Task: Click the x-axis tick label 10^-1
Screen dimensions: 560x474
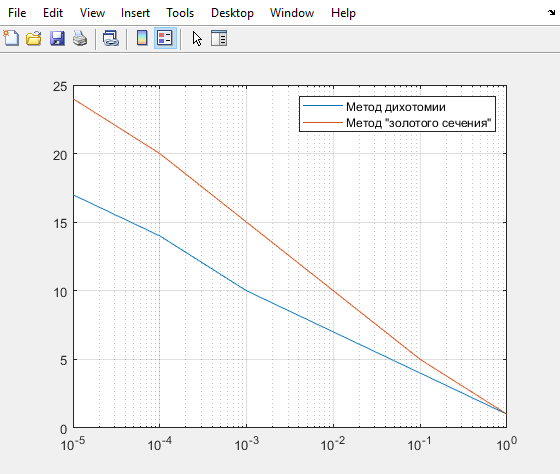Action: (x=420, y=444)
